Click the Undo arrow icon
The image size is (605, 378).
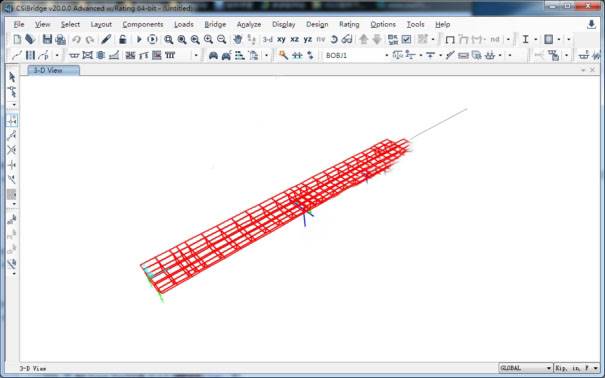pyautogui.click(x=76, y=39)
